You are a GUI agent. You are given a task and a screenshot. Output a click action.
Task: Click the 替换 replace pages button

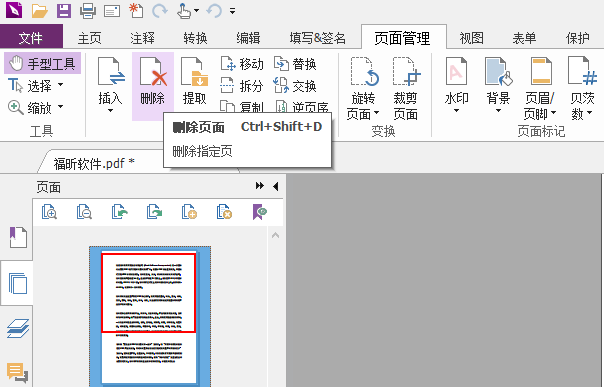point(295,64)
